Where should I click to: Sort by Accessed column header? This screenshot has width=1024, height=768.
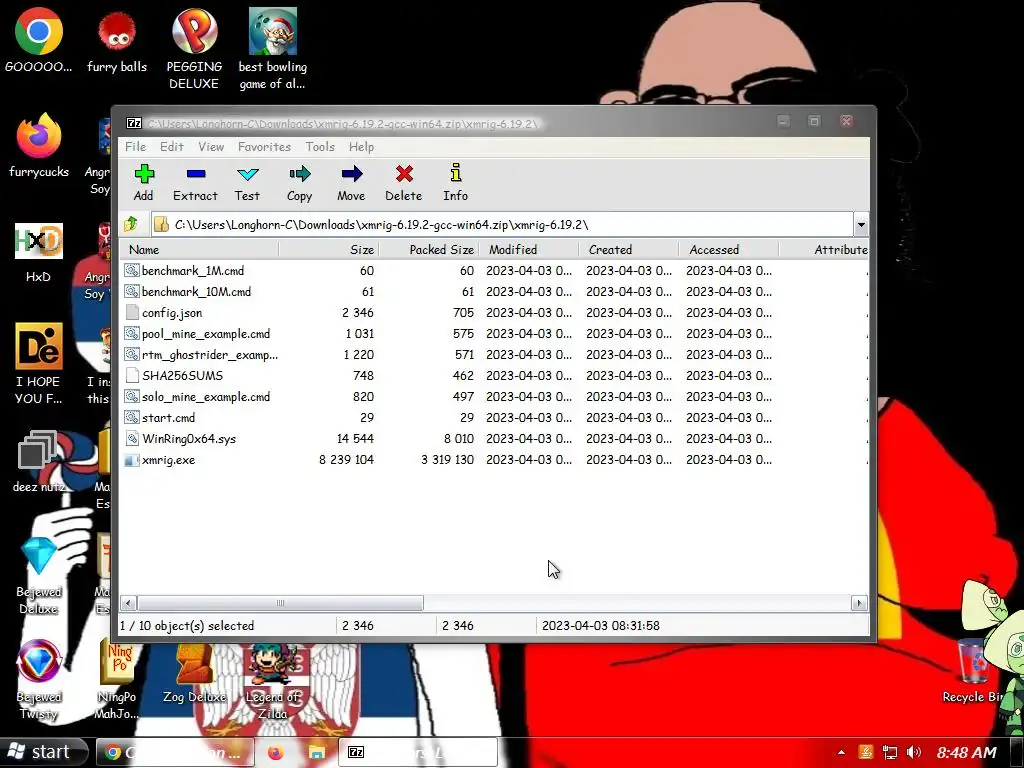tap(729, 249)
